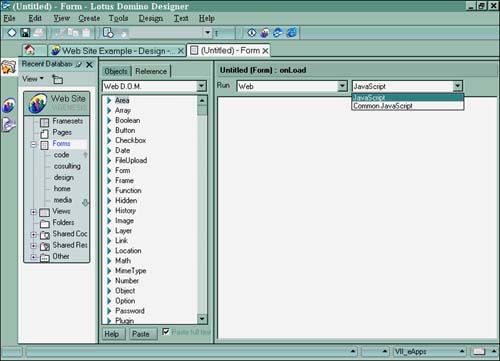Open the home workspace tab icon

click(30, 50)
